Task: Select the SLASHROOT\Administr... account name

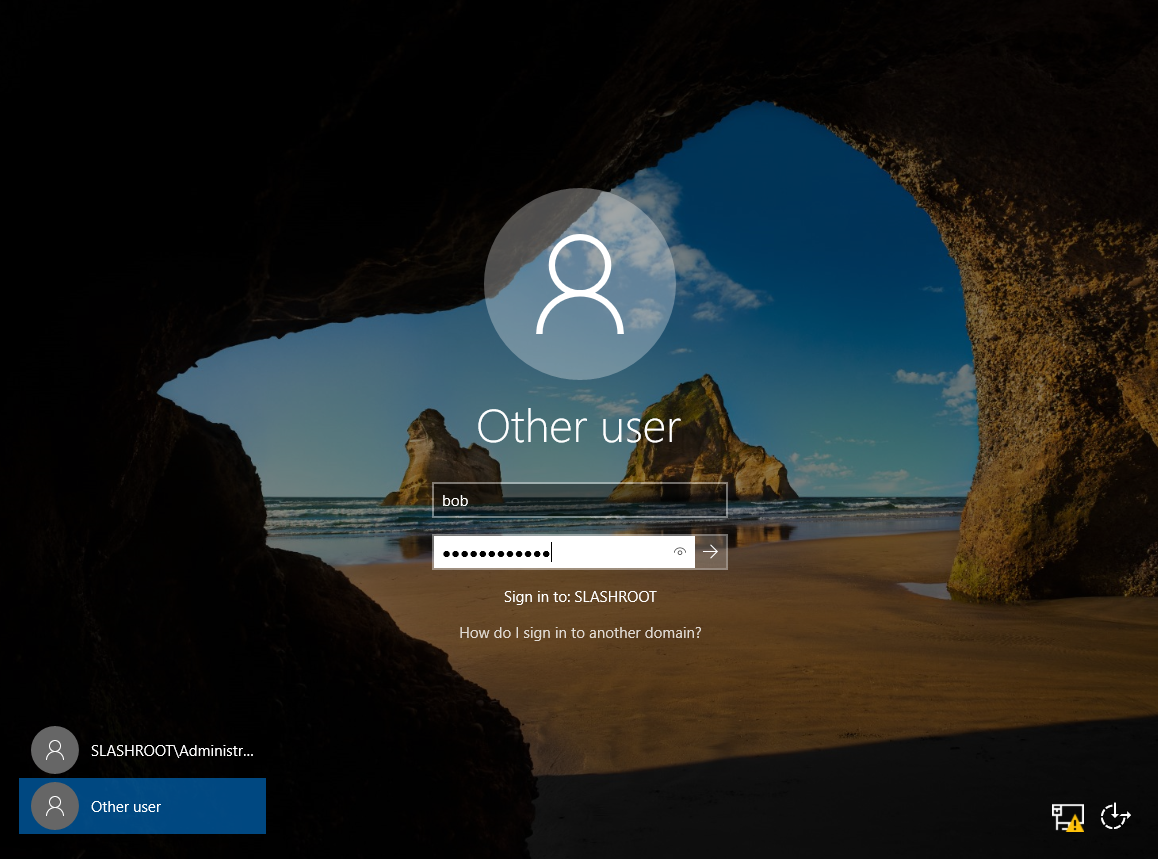Action: [172, 750]
